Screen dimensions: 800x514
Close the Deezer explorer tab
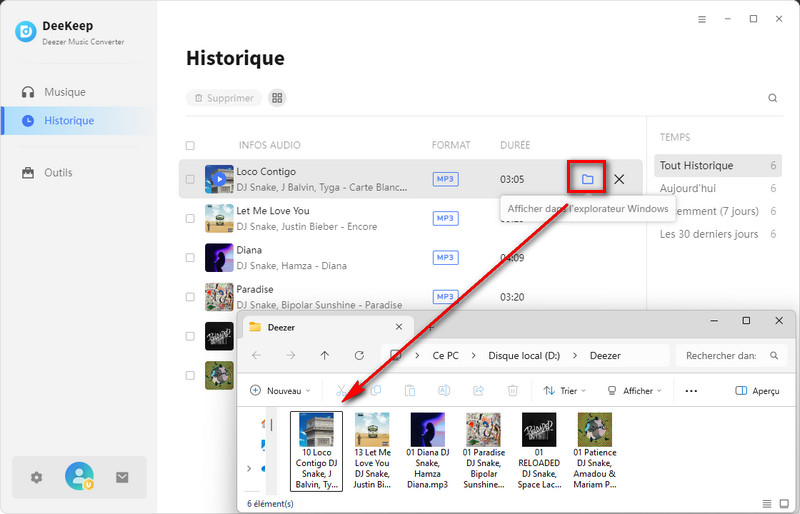[399, 327]
